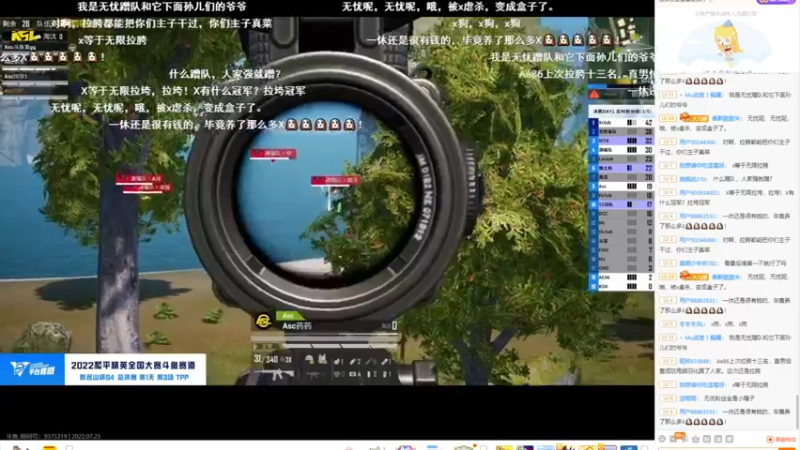Screen dimensions: 800x450
Task: Click the username beside '什么赠队，人家强就赠?' chat message
Action: tap(692, 179)
